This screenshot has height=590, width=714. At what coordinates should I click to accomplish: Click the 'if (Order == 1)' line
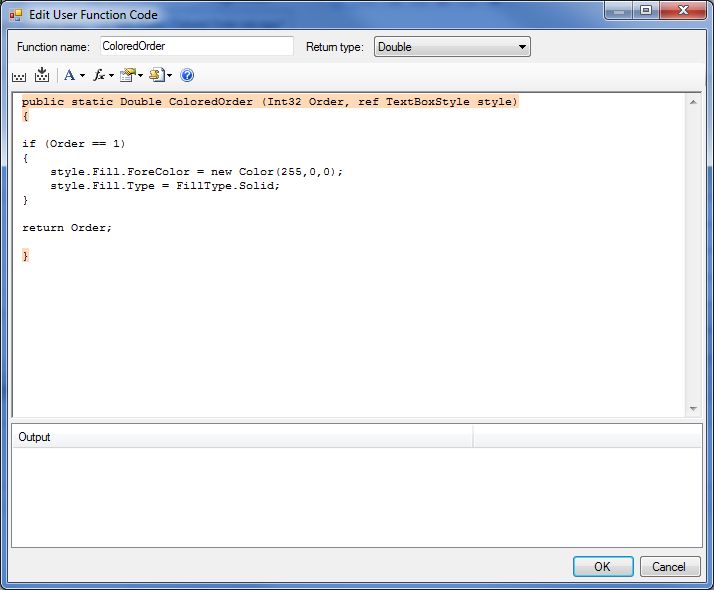click(73, 144)
